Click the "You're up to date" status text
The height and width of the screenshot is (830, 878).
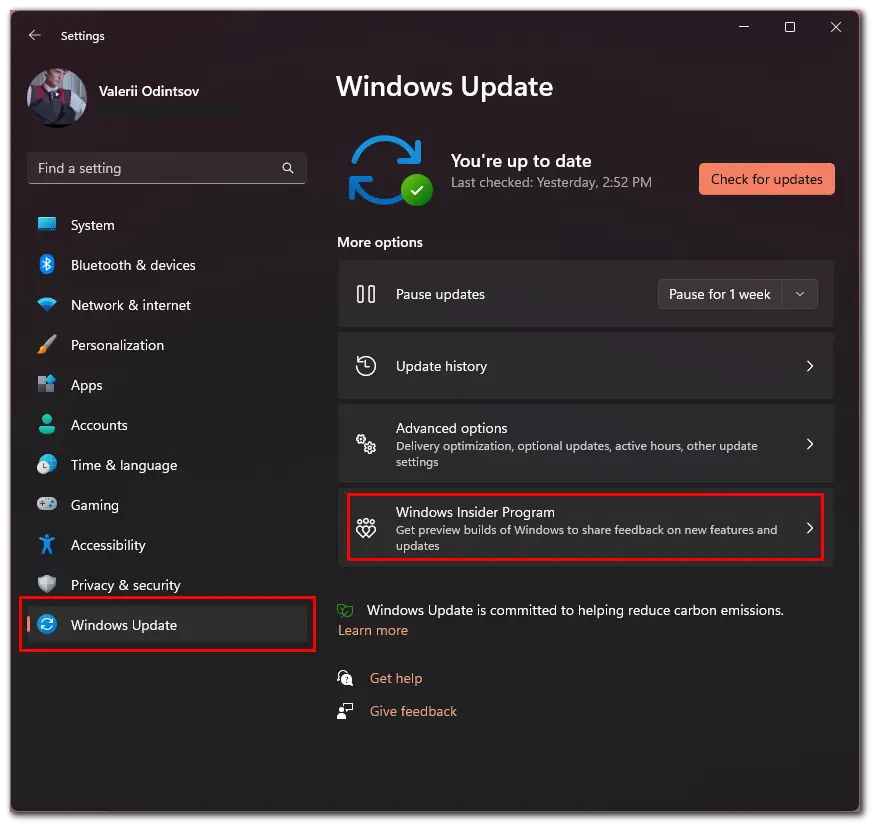(521, 161)
